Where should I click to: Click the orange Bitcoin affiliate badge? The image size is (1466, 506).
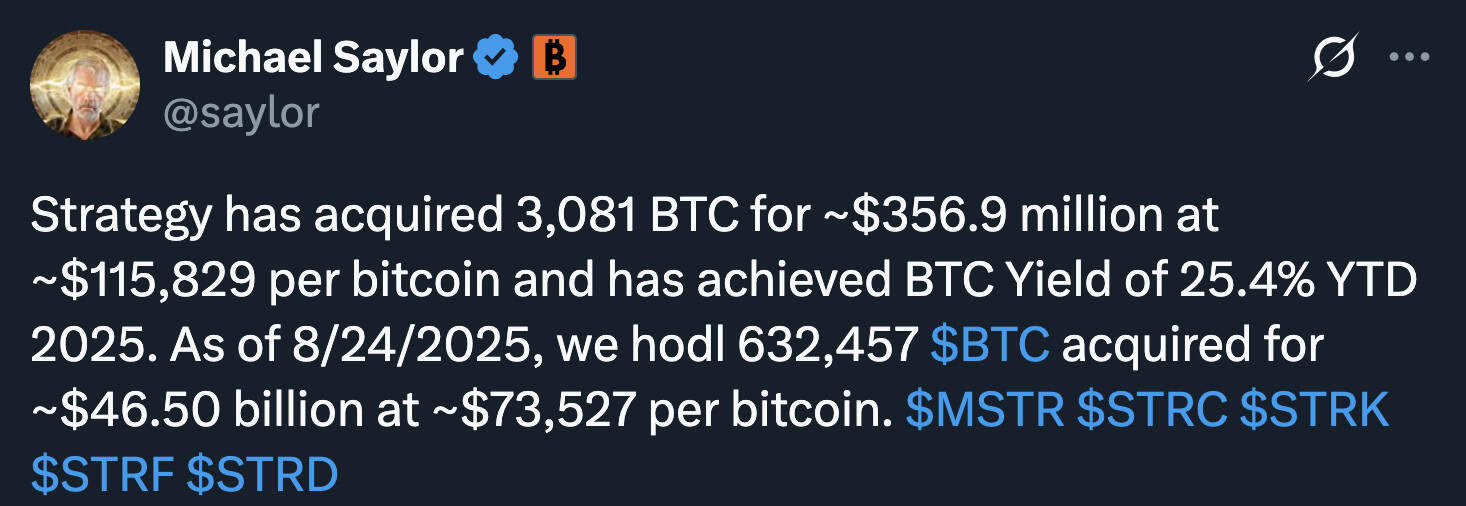click(x=553, y=59)
